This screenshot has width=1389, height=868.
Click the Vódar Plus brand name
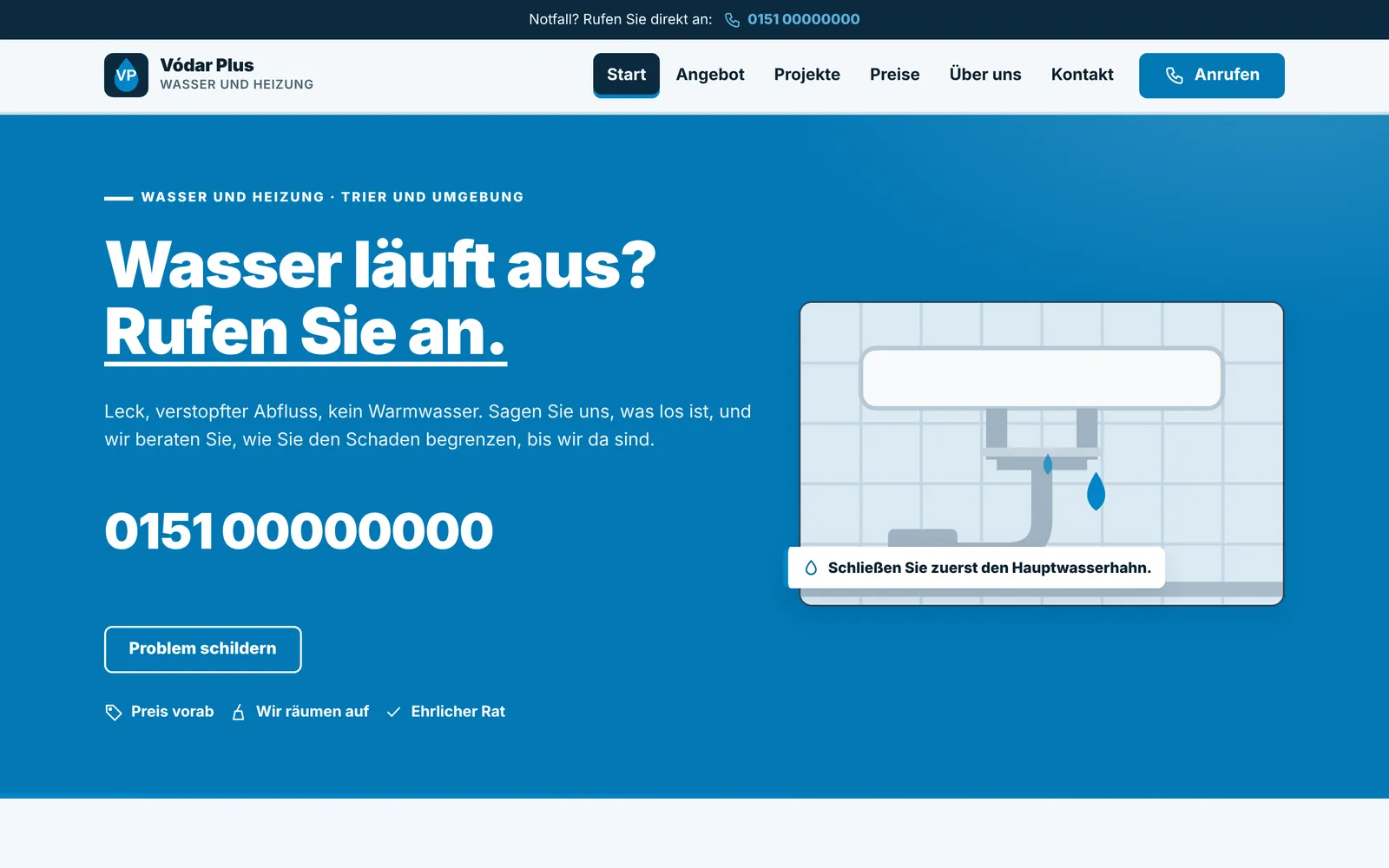(x=207, y=65)
